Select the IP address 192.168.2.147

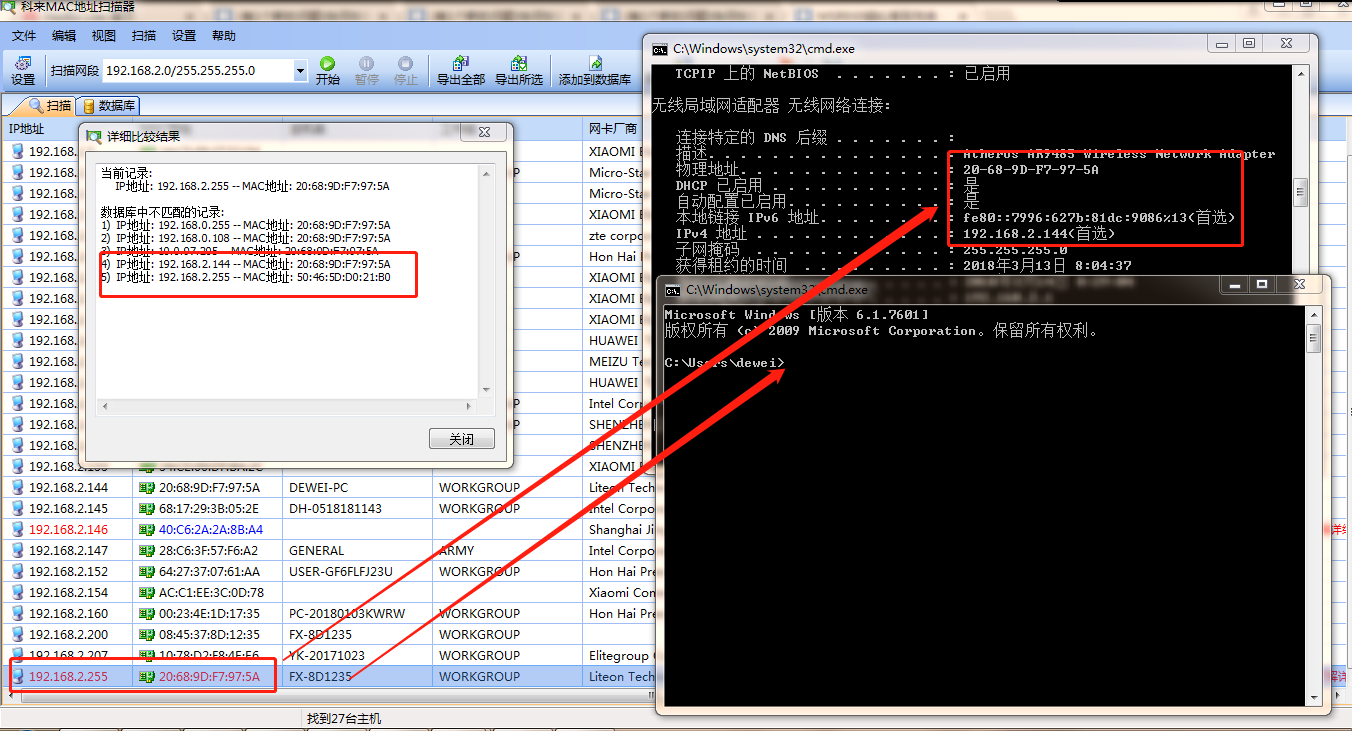click(x=68, y=551)
